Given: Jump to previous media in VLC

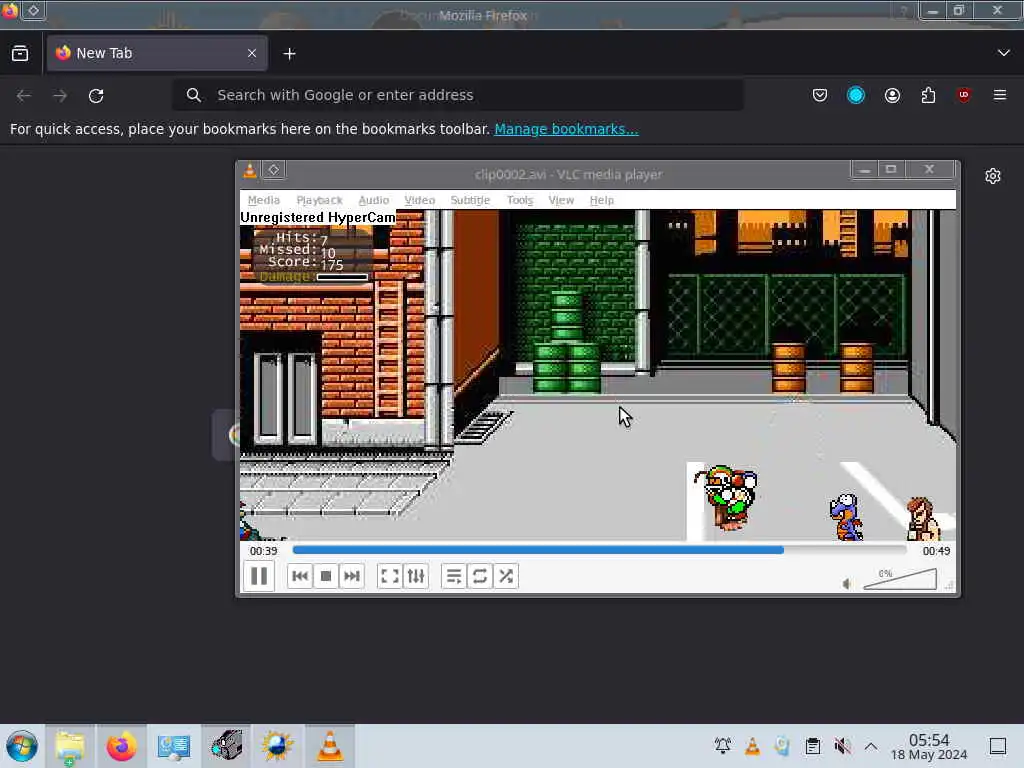Looking at the screenshot, I should (300, 576).
